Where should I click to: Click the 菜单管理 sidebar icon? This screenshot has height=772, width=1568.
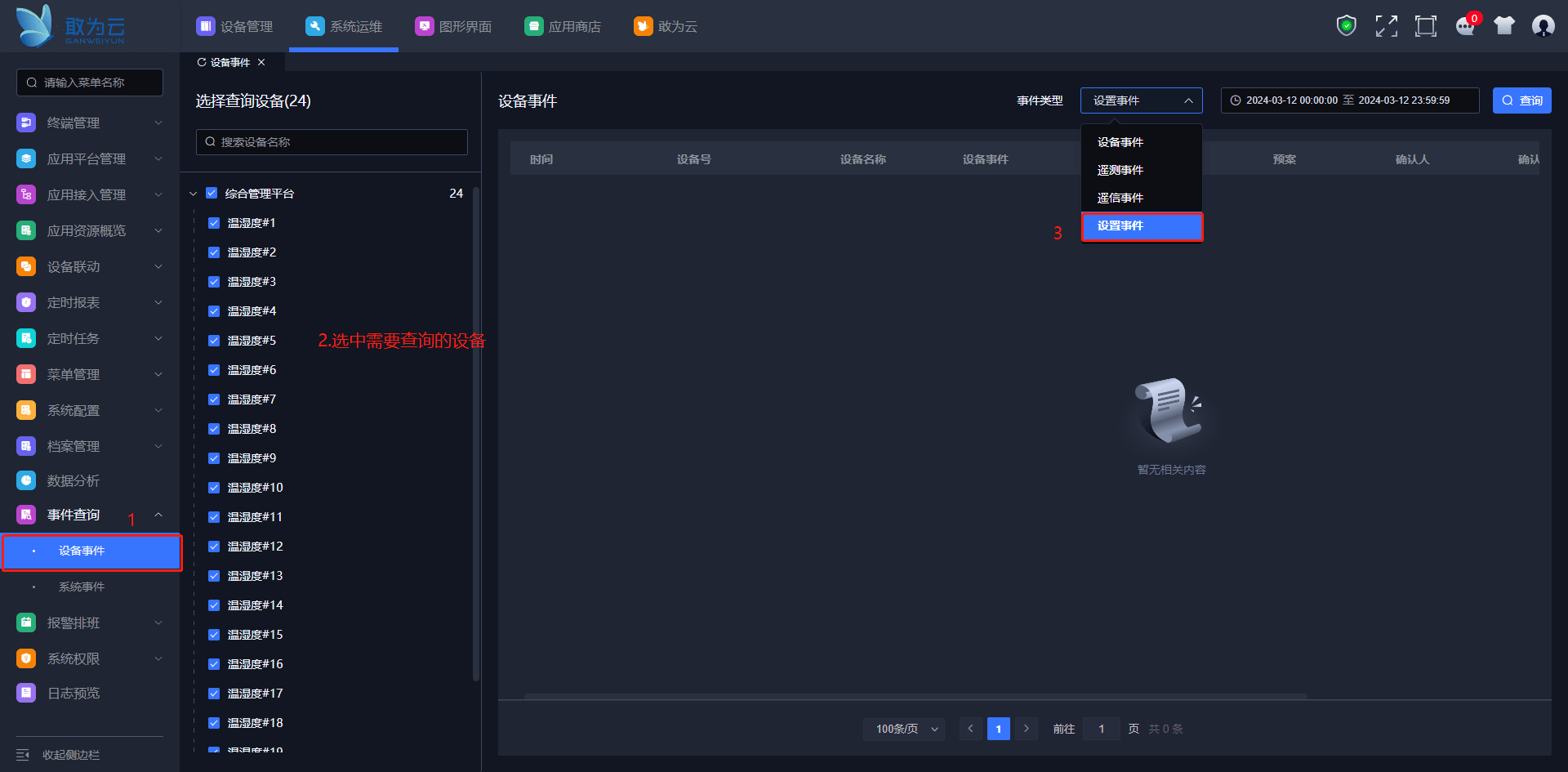[x=26, y=374]
